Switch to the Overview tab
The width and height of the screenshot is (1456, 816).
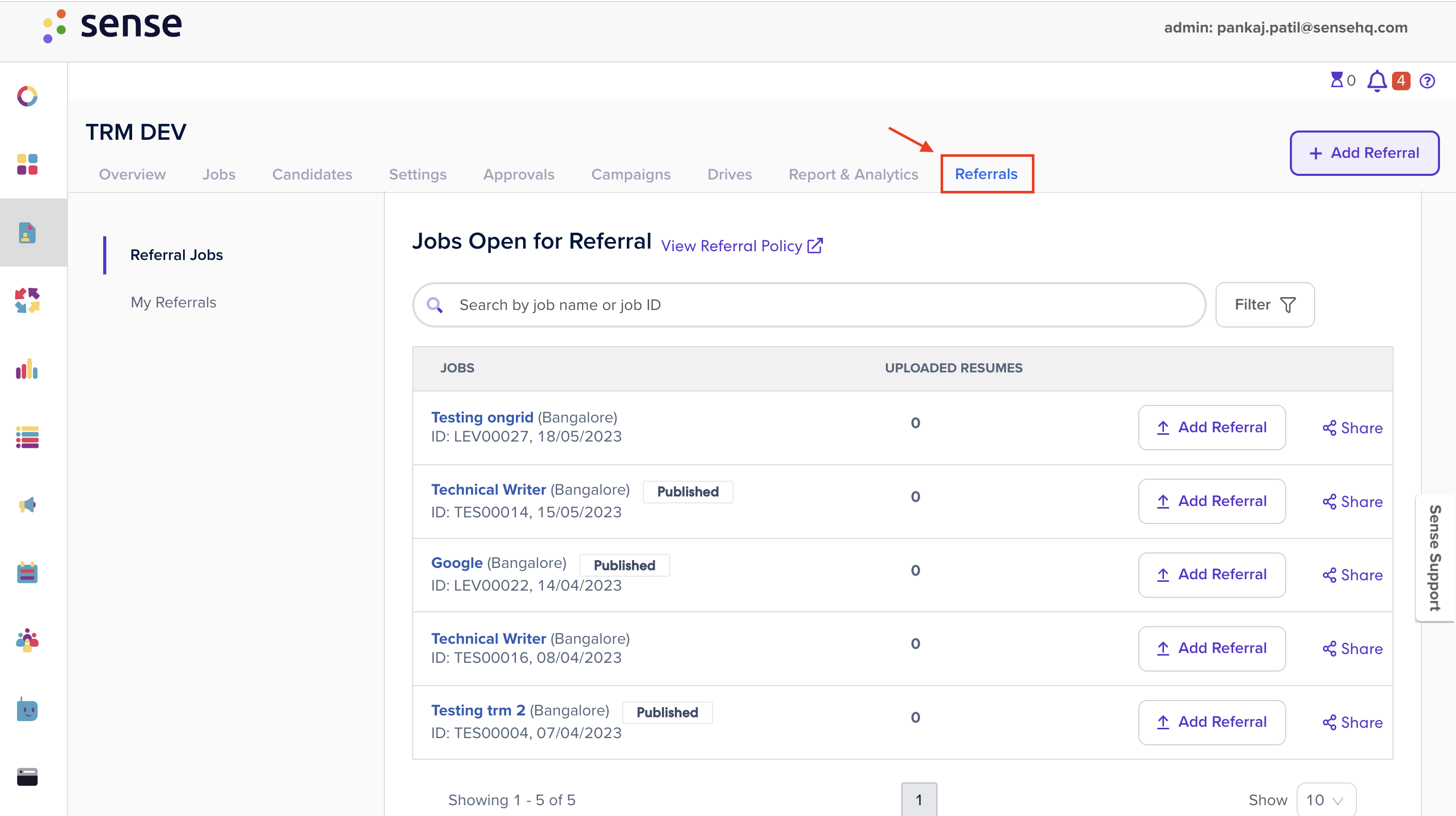[x=132, y=175]
